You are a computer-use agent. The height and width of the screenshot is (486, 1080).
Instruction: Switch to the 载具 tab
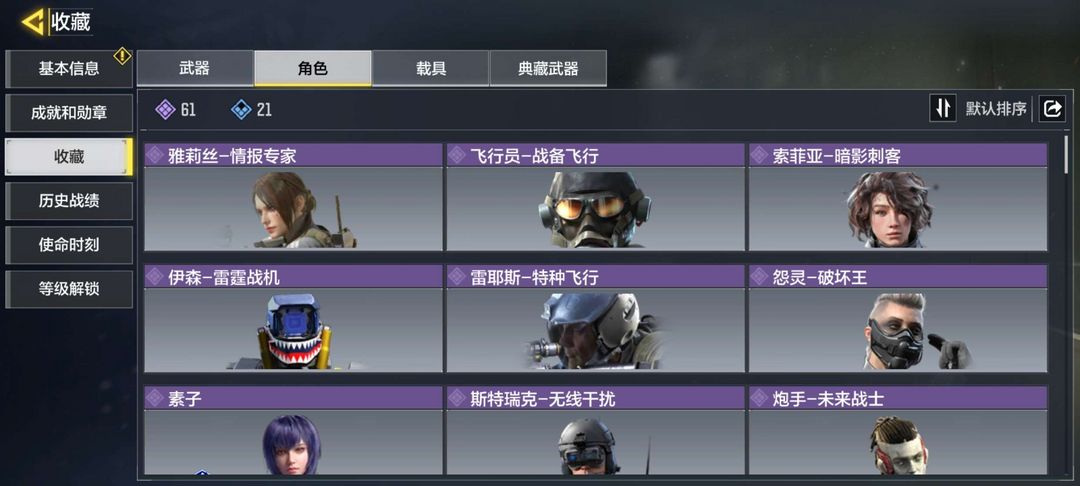[x=430, y=68]
